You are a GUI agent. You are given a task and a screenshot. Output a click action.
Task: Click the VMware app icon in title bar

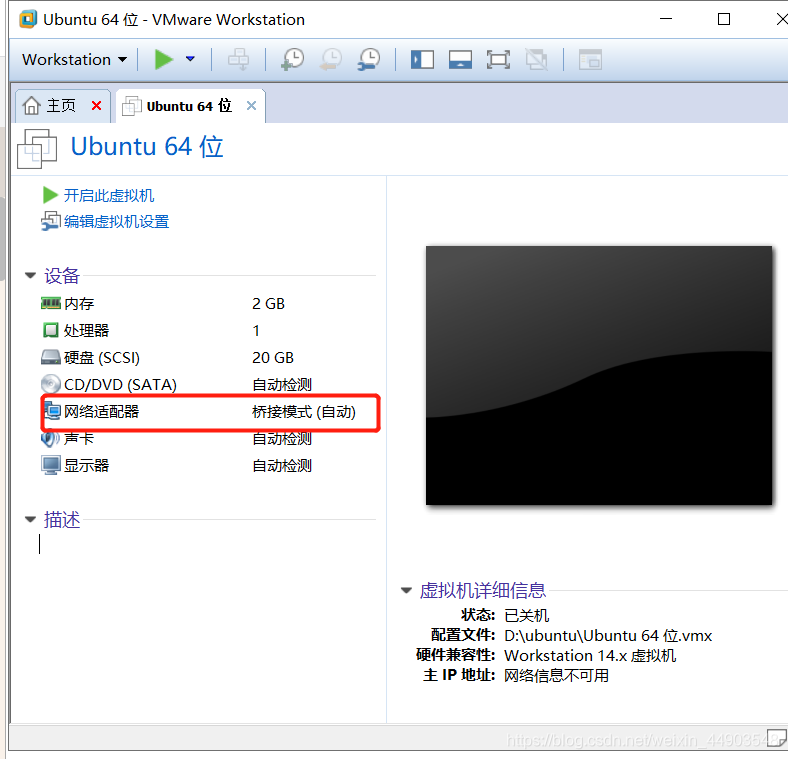[x=28, y=19]
